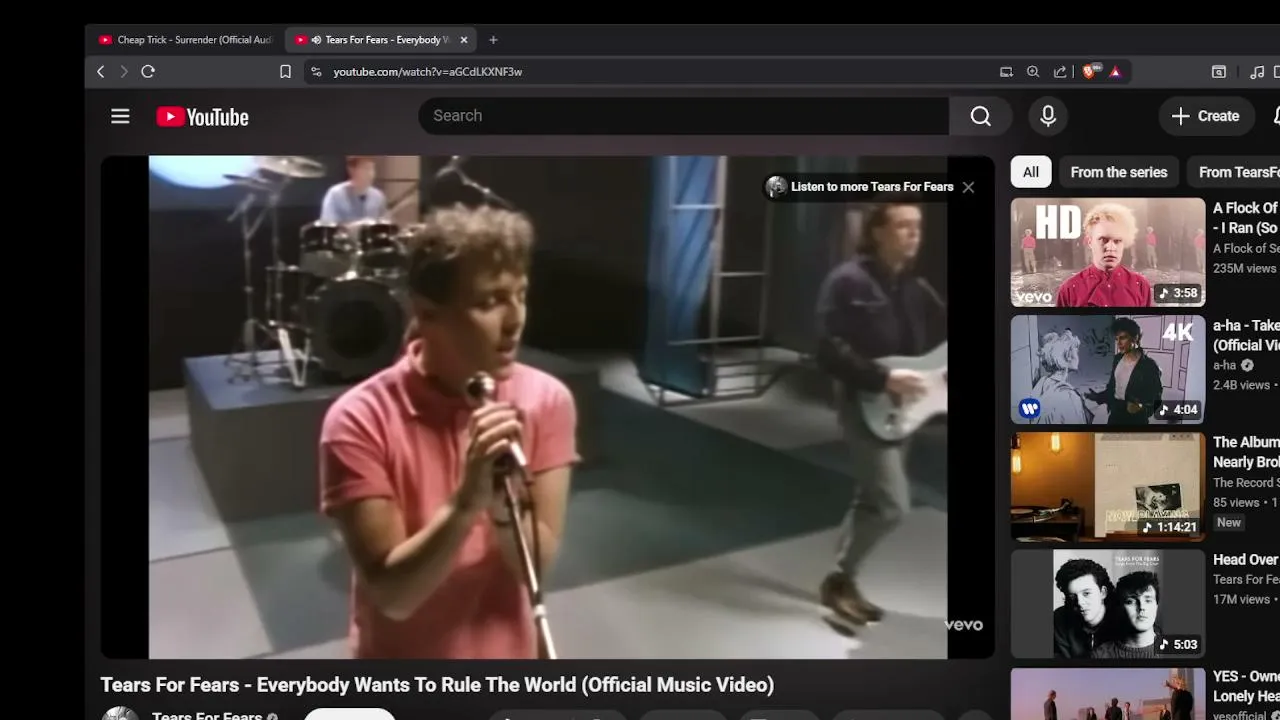Share this page using the share icon

click(x=1060, y=72)
